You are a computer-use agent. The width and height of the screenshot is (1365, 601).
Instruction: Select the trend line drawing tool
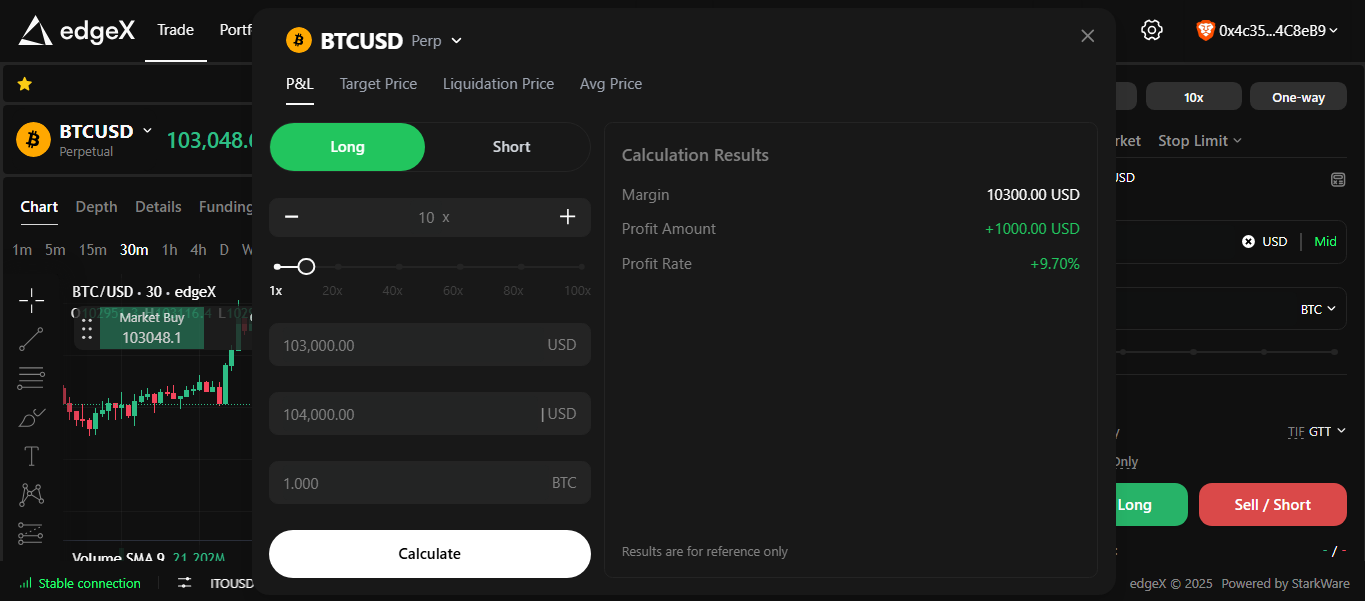[x=31, y=339]
